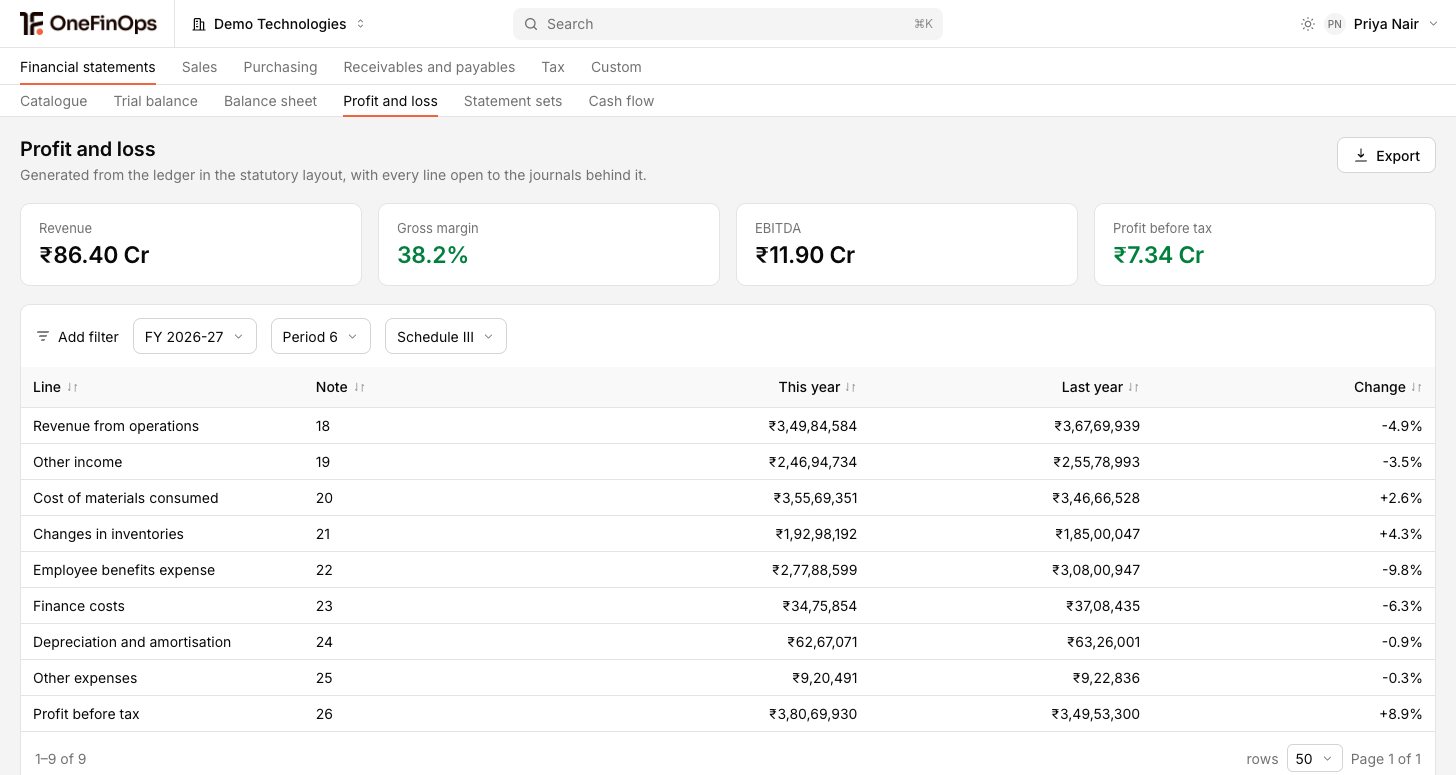The height and width of the screenshot is (775, 1456).
Task: Sort by Note column arrows icon
Action: 360,387
